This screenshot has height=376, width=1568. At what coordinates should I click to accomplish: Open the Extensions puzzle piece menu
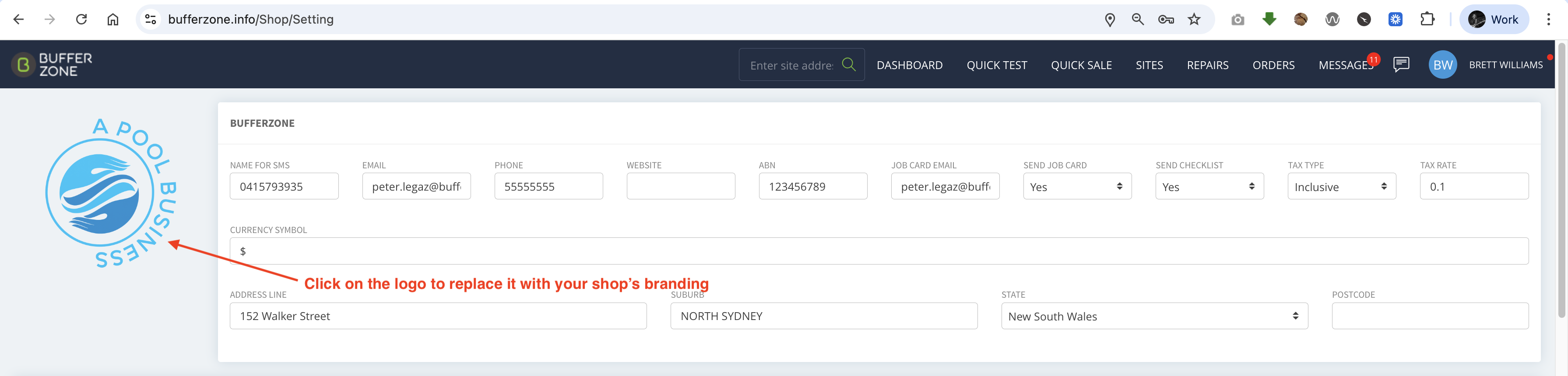(1427, 20)
